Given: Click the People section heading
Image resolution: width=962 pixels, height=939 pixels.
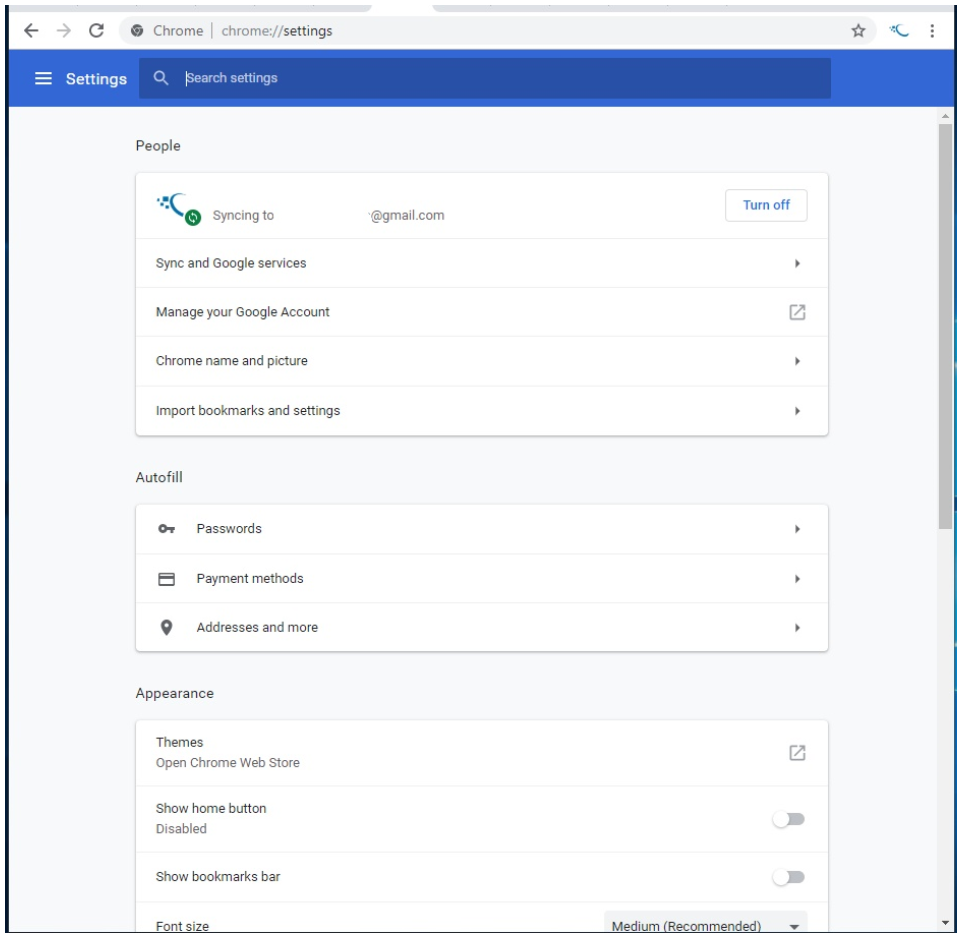Looking at the screenshot, I should [x=158, y=146].
